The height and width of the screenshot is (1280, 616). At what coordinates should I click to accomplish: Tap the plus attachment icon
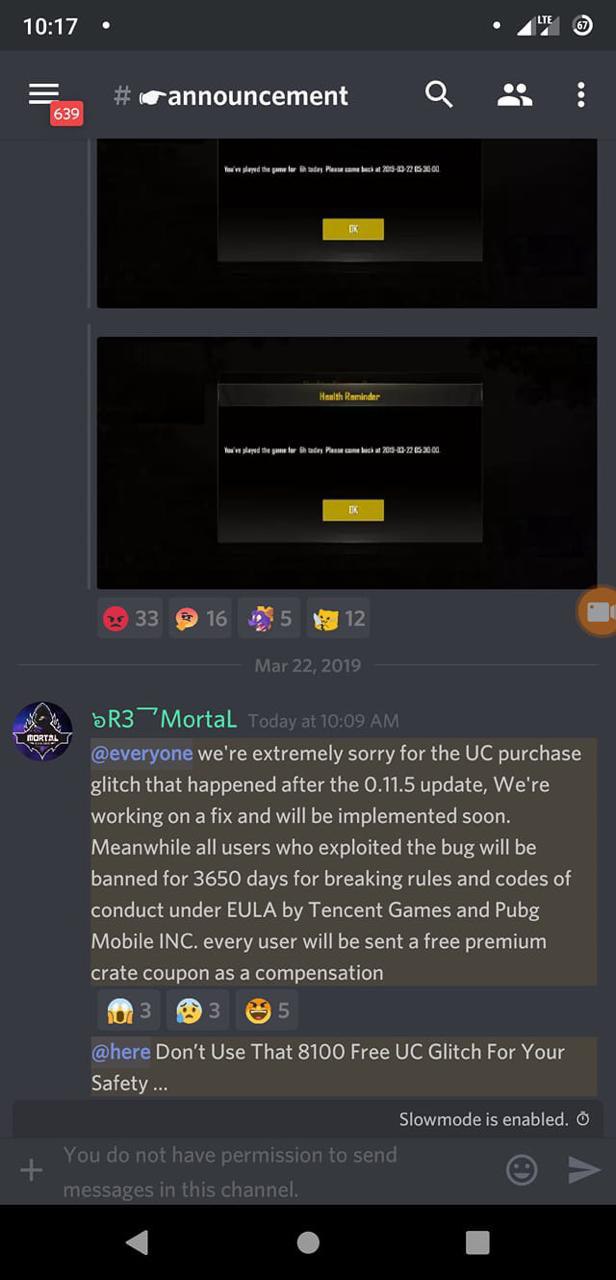[31, 1170]
